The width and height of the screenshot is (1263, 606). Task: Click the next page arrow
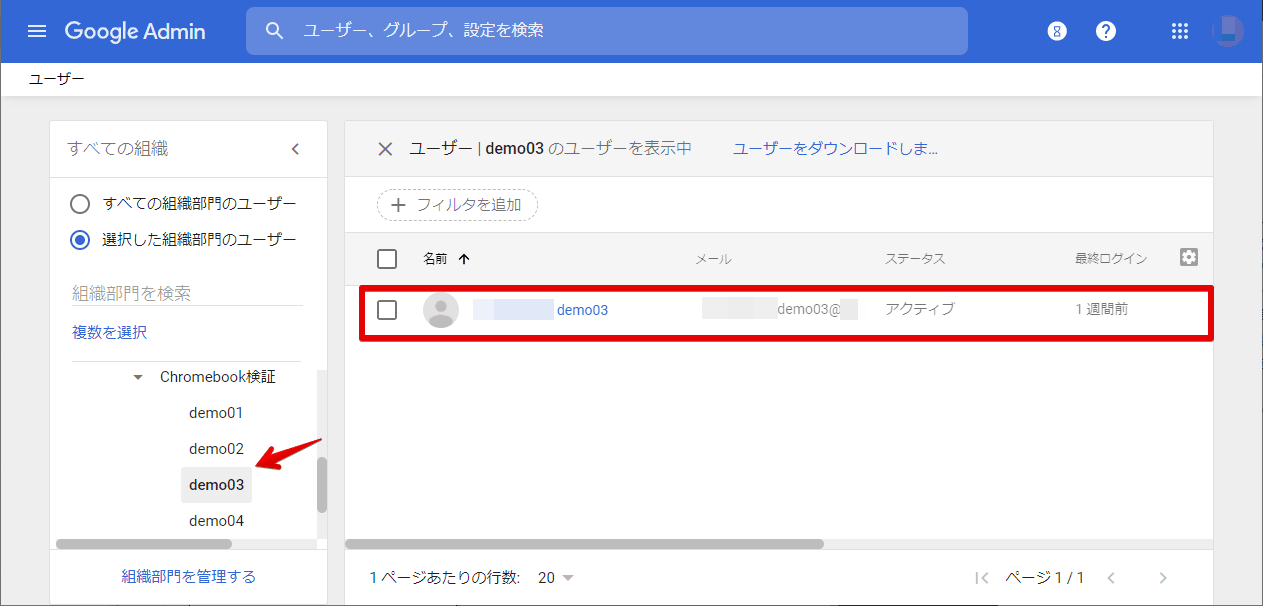click(1162, 577)
